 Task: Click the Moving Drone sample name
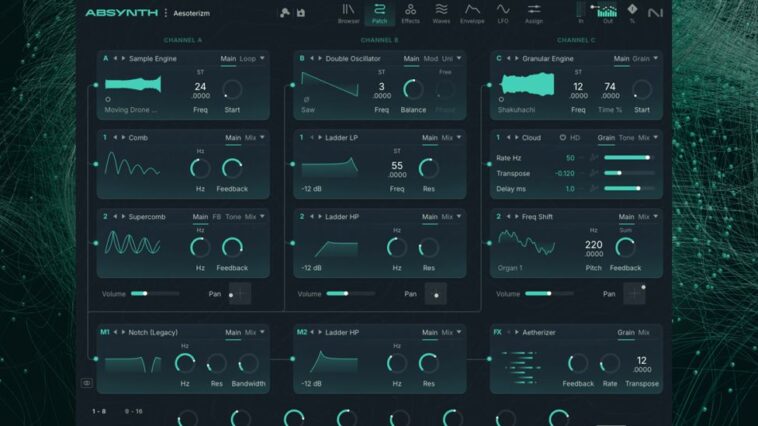click(131, 110)
